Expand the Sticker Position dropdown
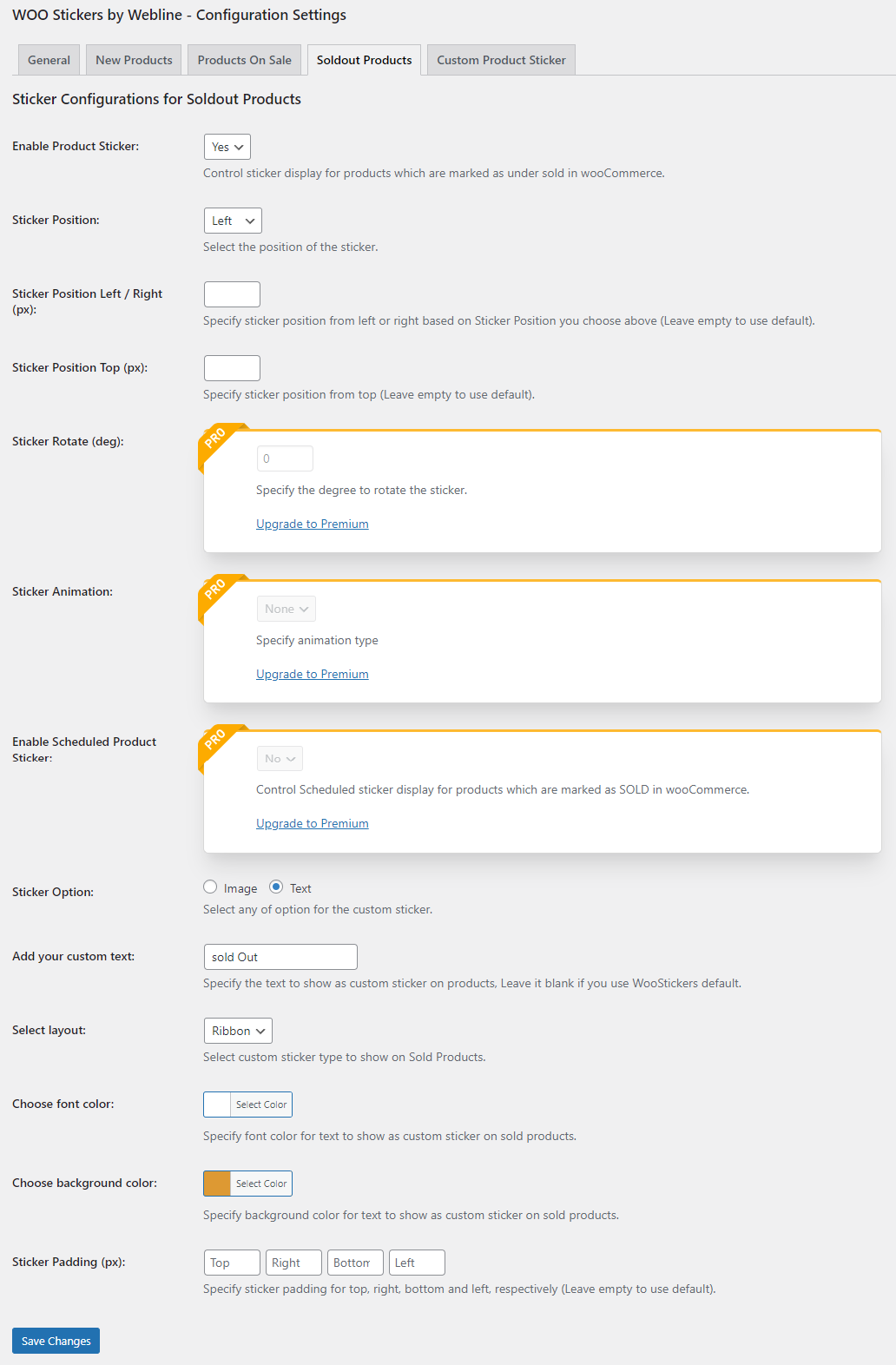This screenshot has height=1365, width=896. (233, 221)
